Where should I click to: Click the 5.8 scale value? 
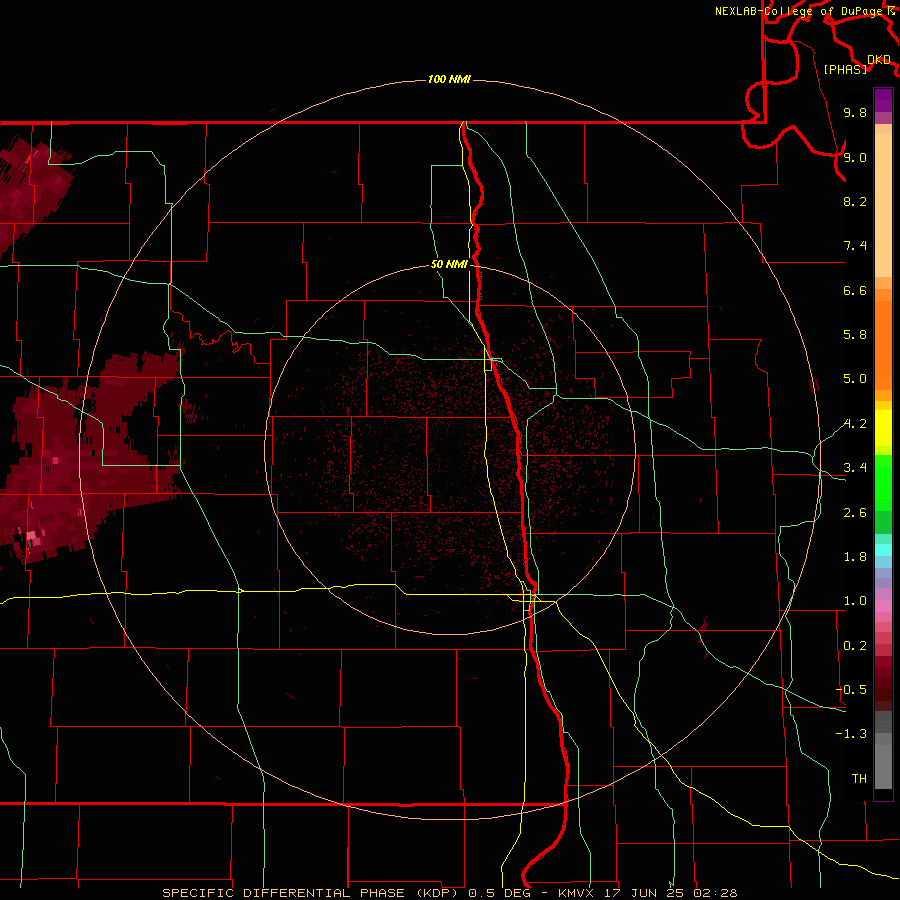tap(855, 335)
